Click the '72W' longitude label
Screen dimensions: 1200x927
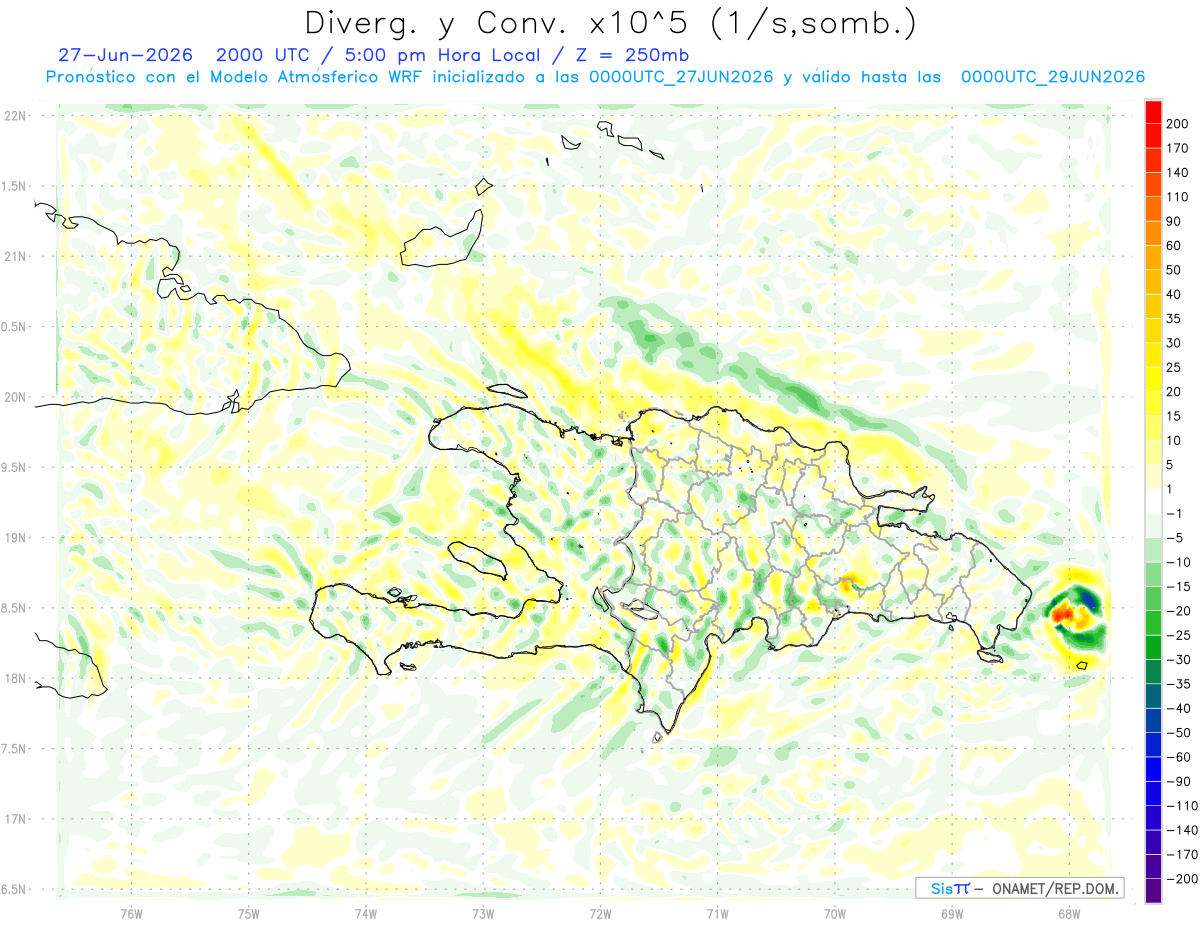(x=599, y=913)
